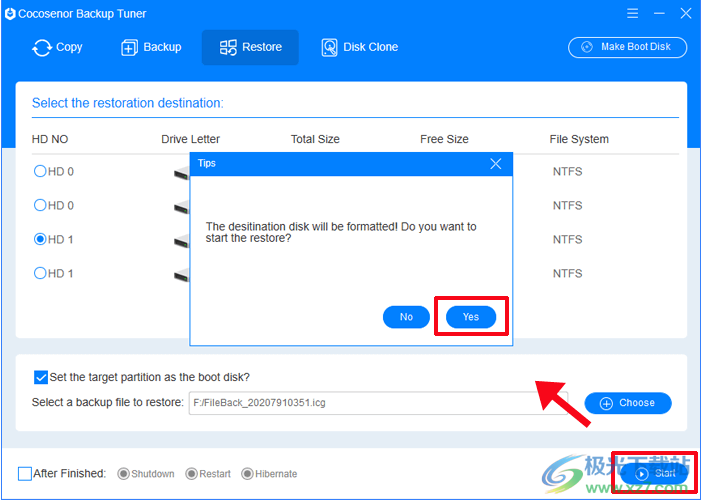Viewport: 701px width, 504px height.
Task: Enable the After Finished checkbox
Action: pos(25,474)
